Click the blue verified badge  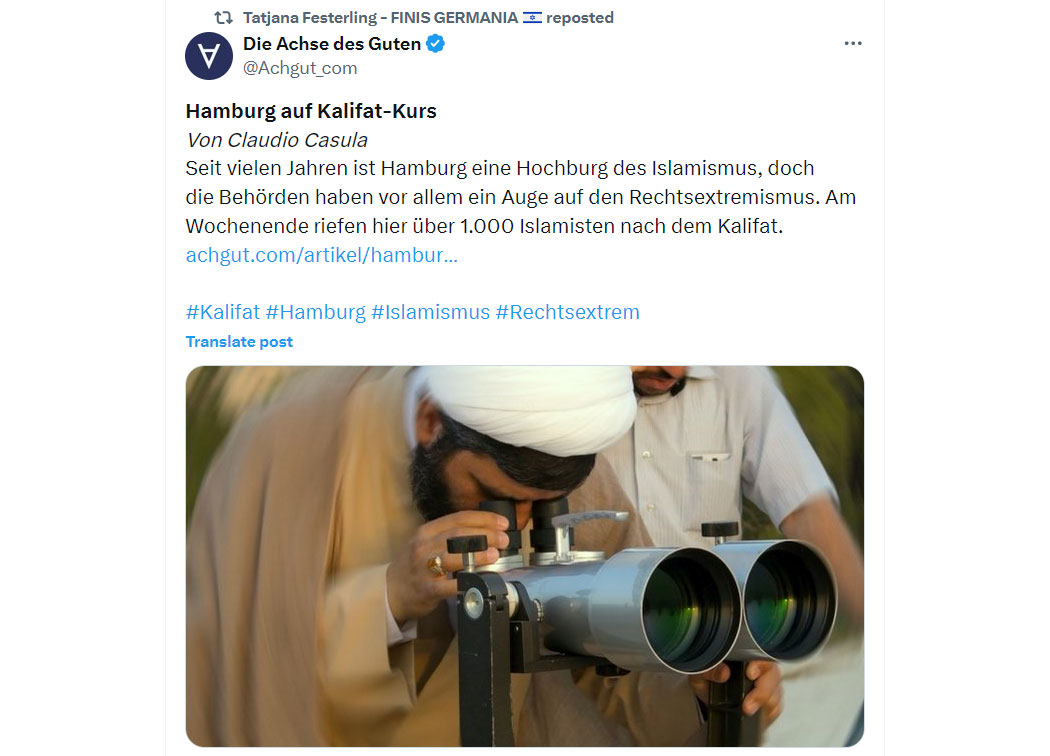click(x=435, y=44)
